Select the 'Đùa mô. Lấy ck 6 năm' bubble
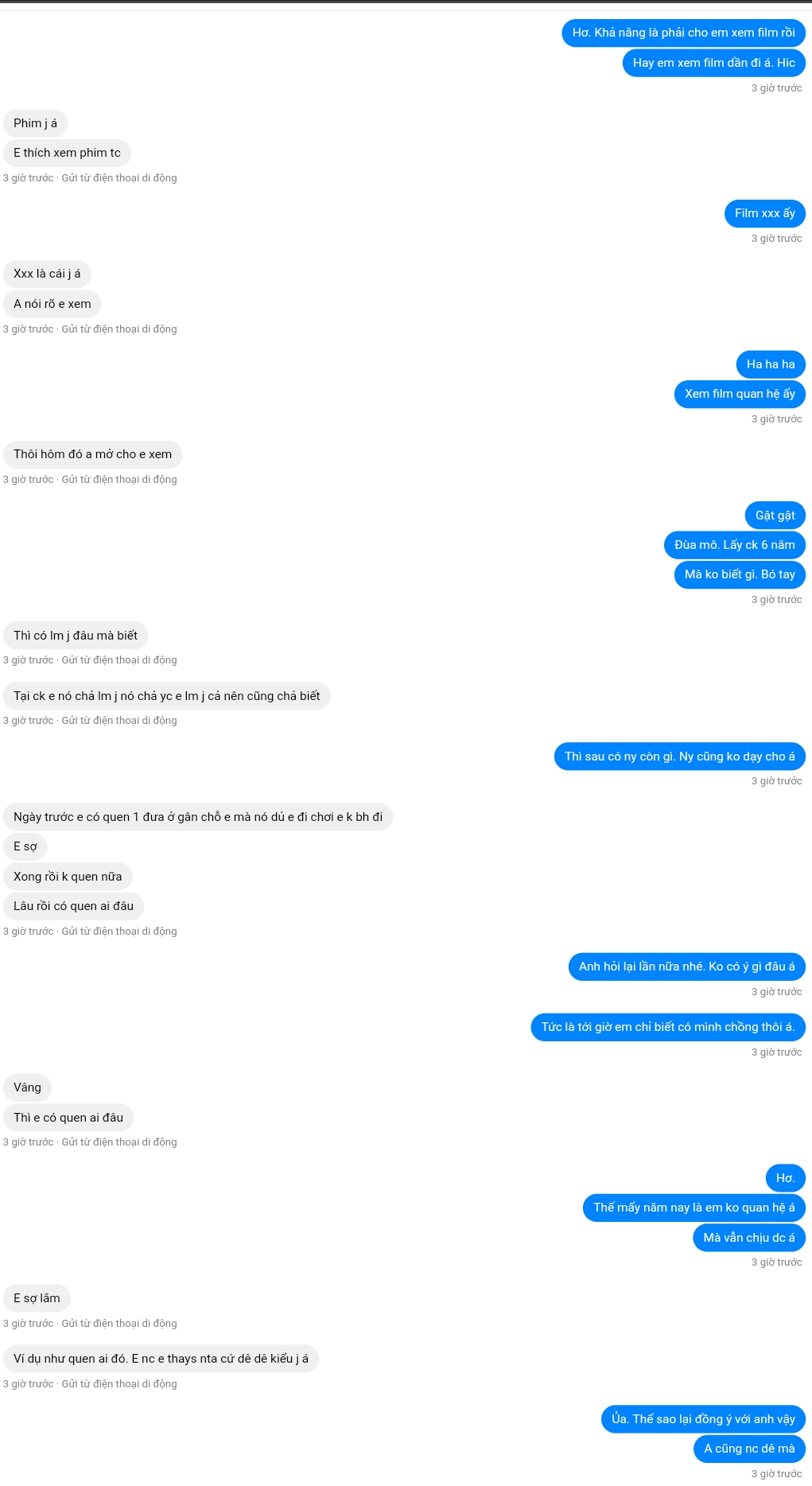Image resolution: width=812 pixels, height=1486 pixels. pos(735,545)
